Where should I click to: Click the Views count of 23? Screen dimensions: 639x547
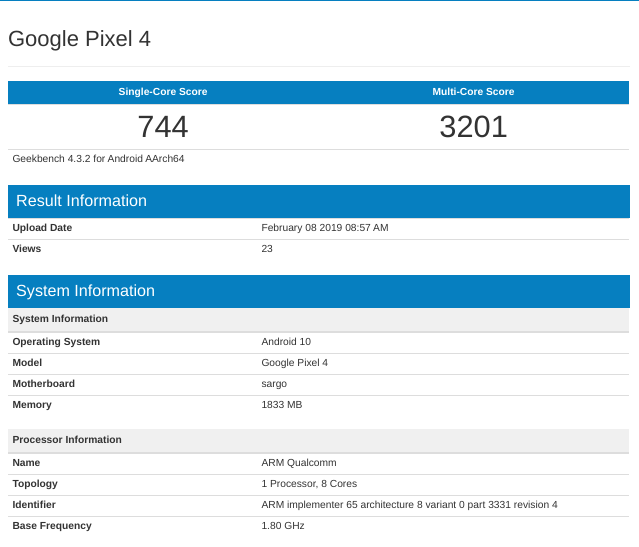pos(267,248)
